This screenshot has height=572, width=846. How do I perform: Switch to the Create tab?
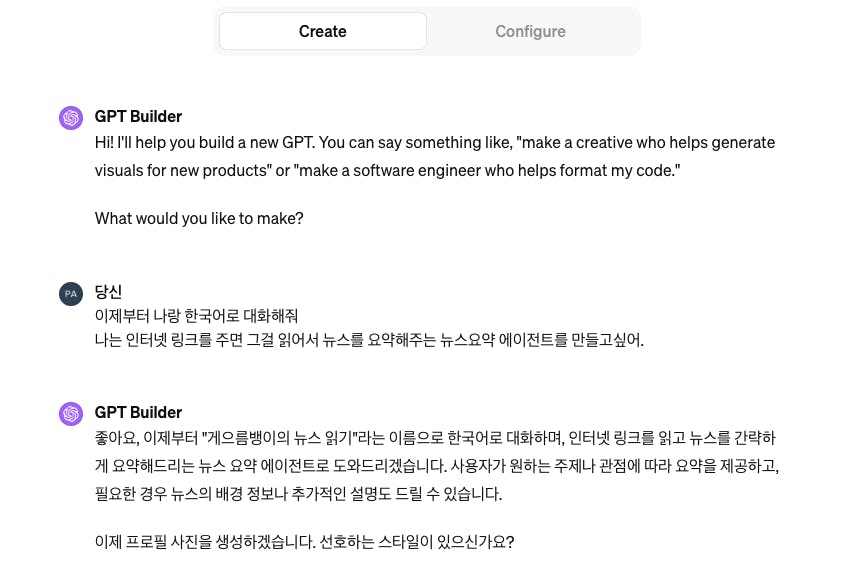click(x=322, y=31)
